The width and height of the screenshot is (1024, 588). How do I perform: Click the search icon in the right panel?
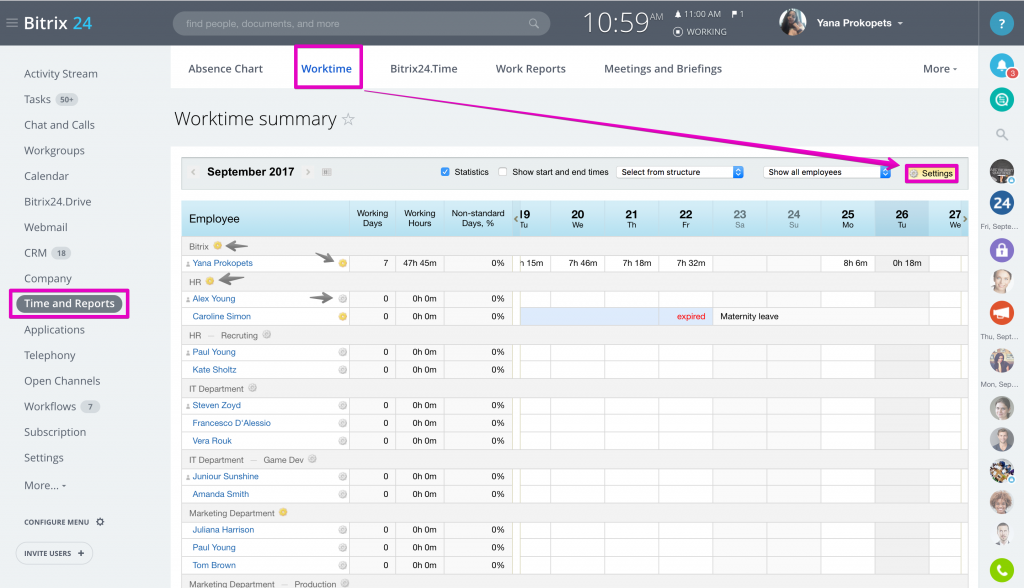1001,135
